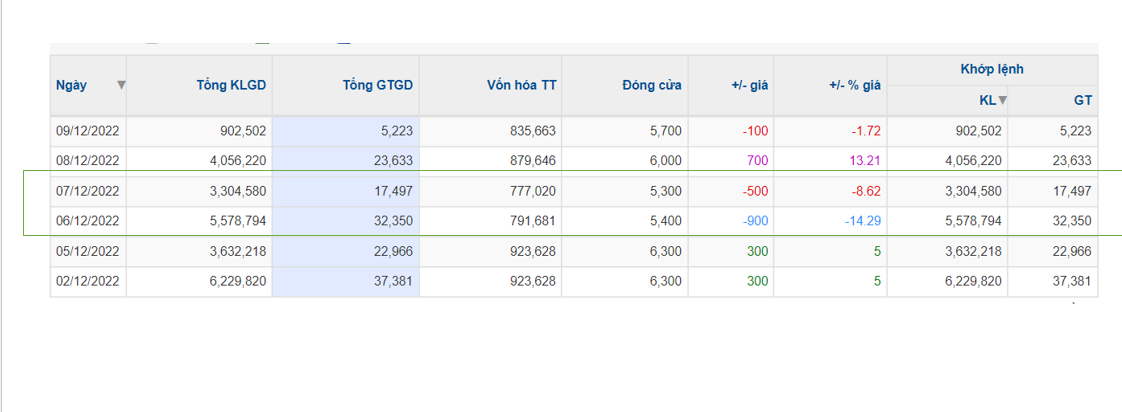This screenshot has width=1122, height=412.
Task: Select the 02/12/2022 date cell
Action: [x=87, y=281]
